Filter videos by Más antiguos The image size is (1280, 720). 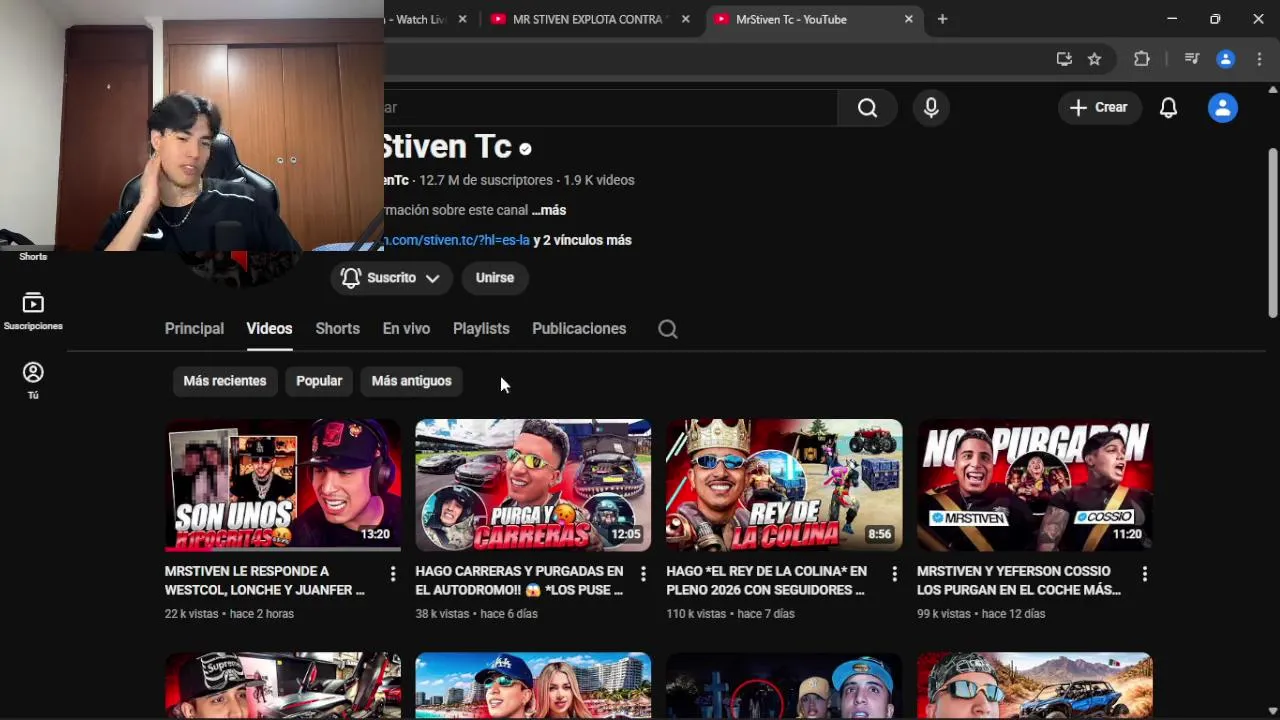pyautogui.click(x=412, y=381)
